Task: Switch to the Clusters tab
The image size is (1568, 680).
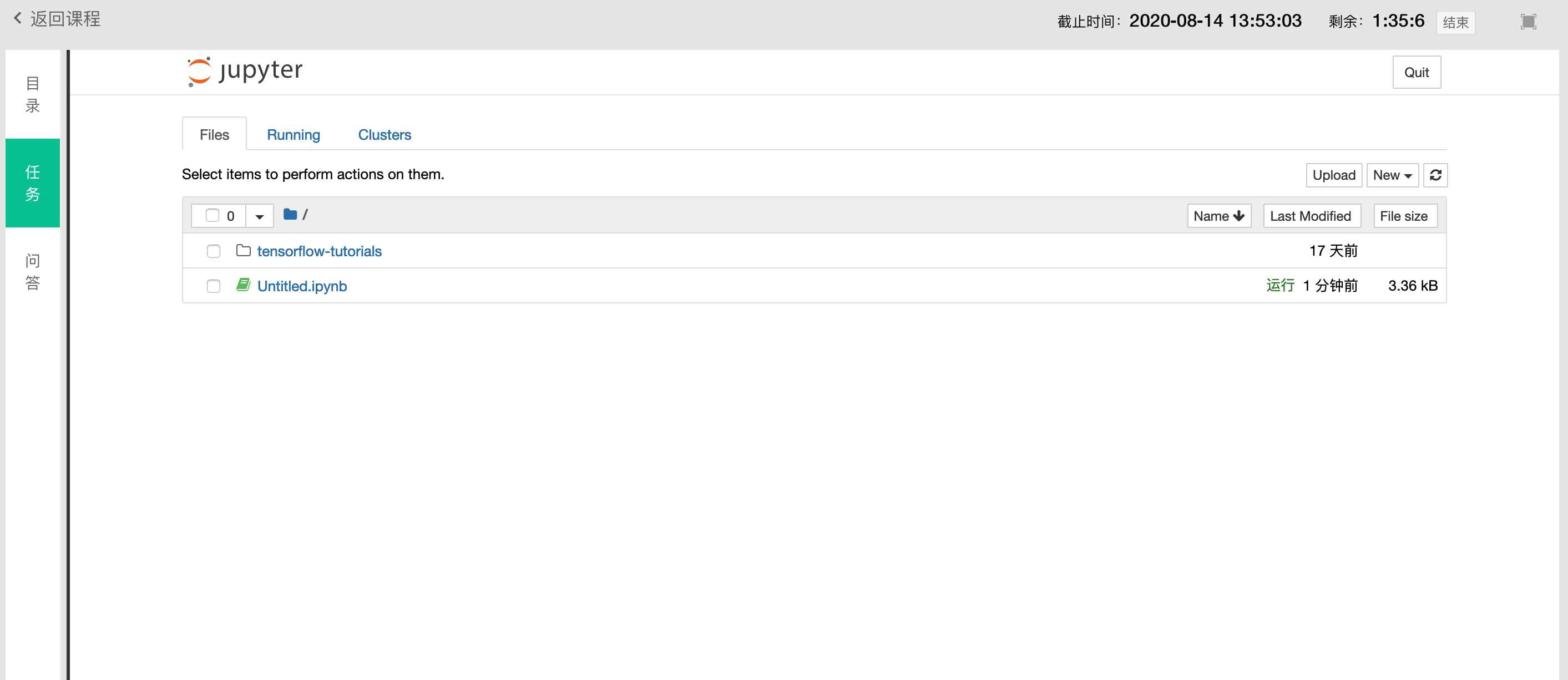Action: [x=384, y=134]
